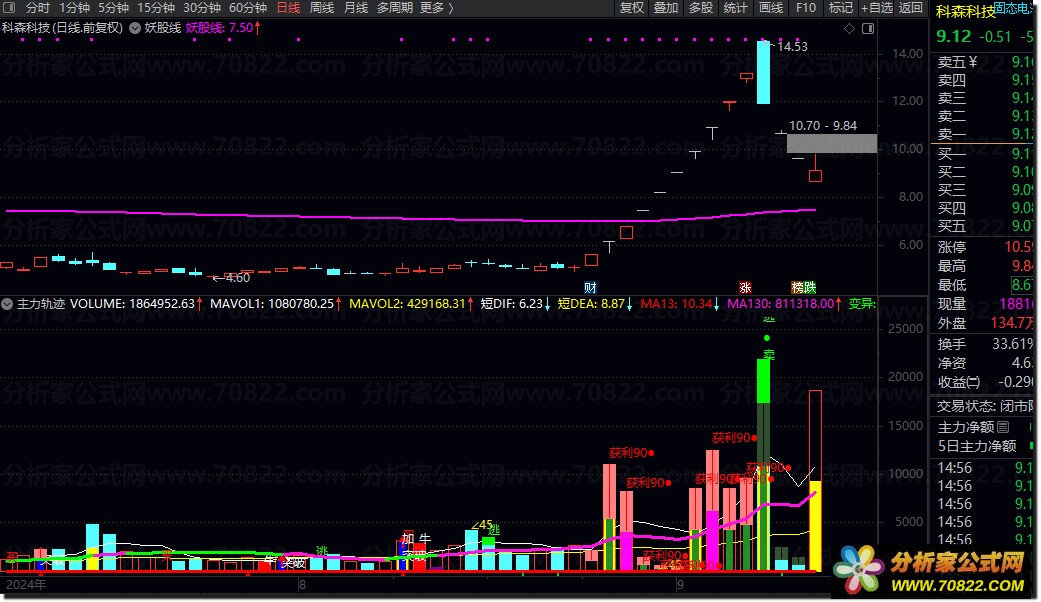
Task: Click the gray gap rectangle on chart
Action: point(832,143)
